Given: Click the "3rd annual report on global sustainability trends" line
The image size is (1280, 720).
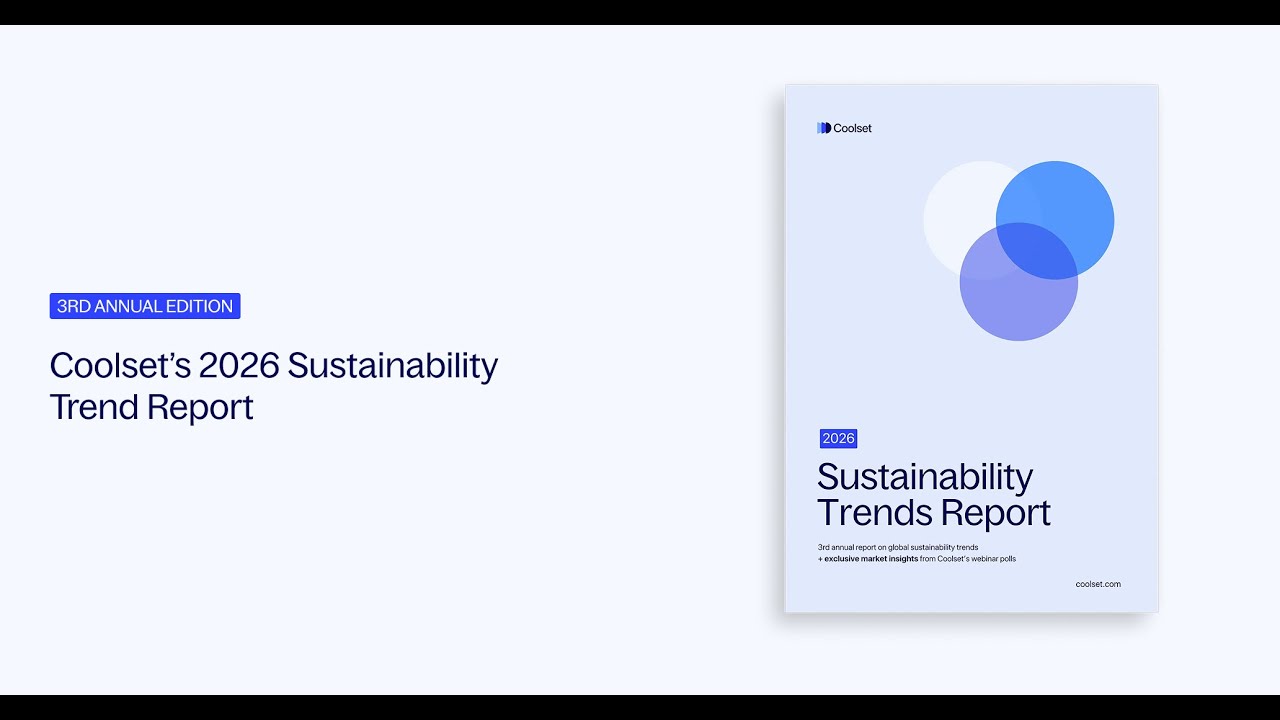Looking at the screenshot, I should [x=898, y=547].
